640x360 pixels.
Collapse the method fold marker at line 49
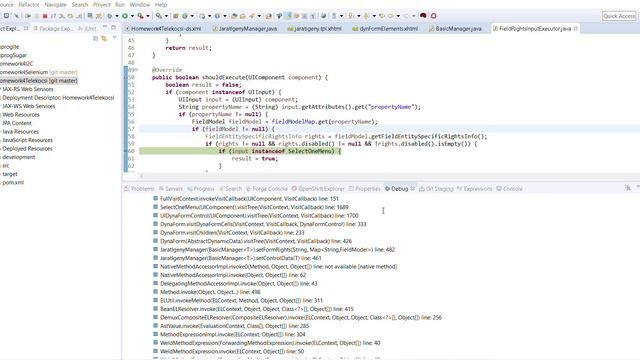click(x=135, y=70)
